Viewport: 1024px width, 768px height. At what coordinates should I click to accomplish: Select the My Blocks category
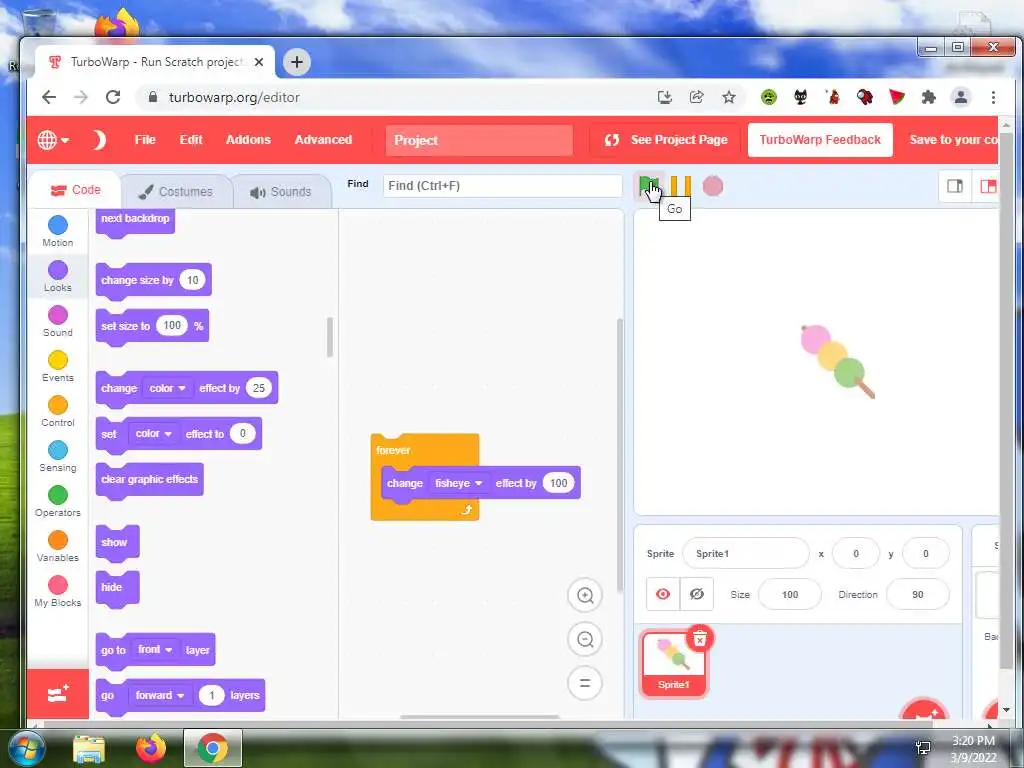coord(57,592)
